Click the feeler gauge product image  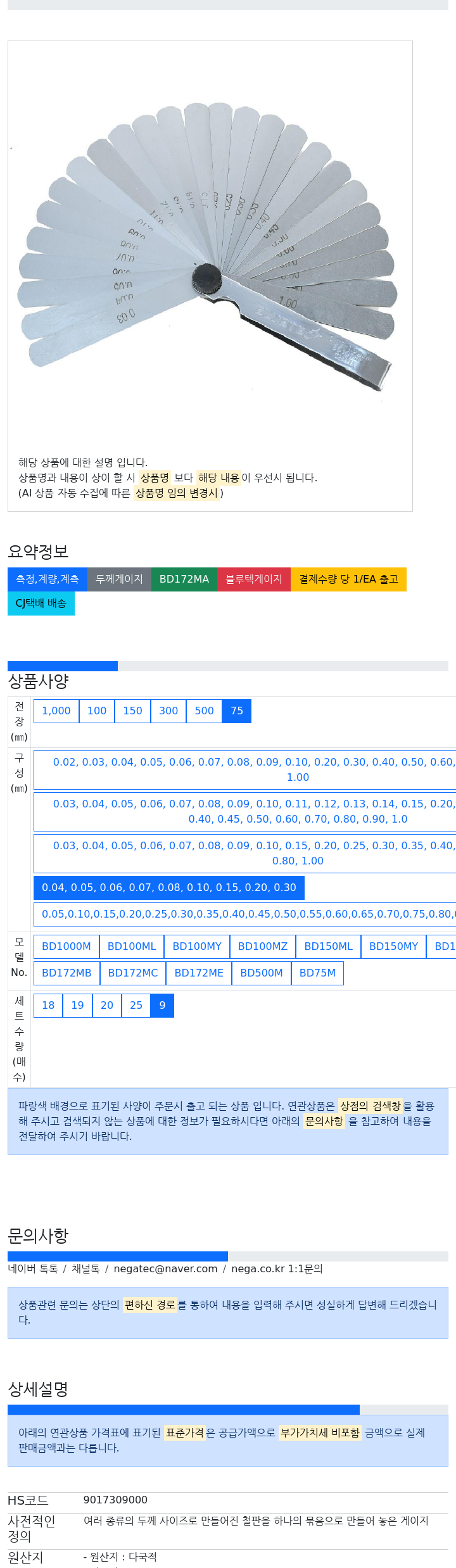coord(209,247)
